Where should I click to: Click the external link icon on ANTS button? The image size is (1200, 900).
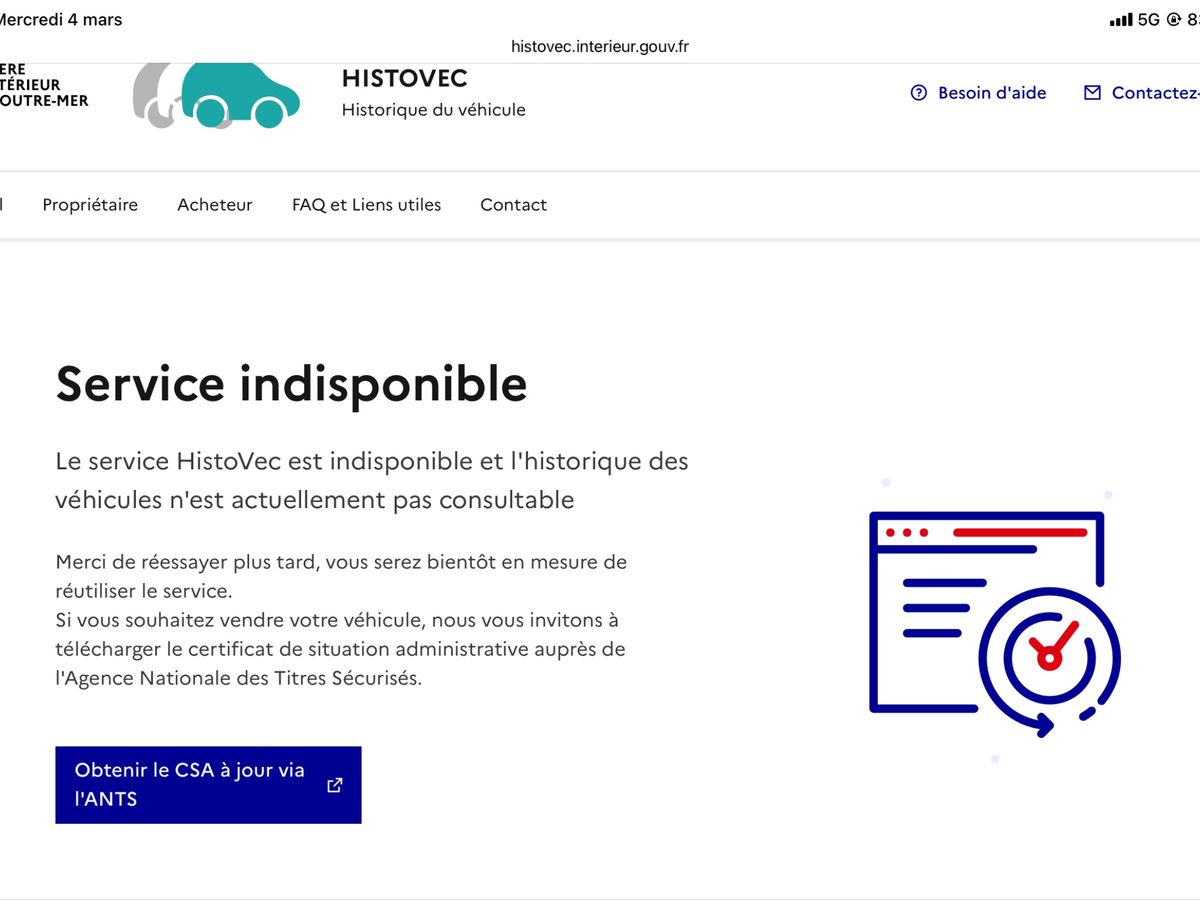(x=335, y=785)
